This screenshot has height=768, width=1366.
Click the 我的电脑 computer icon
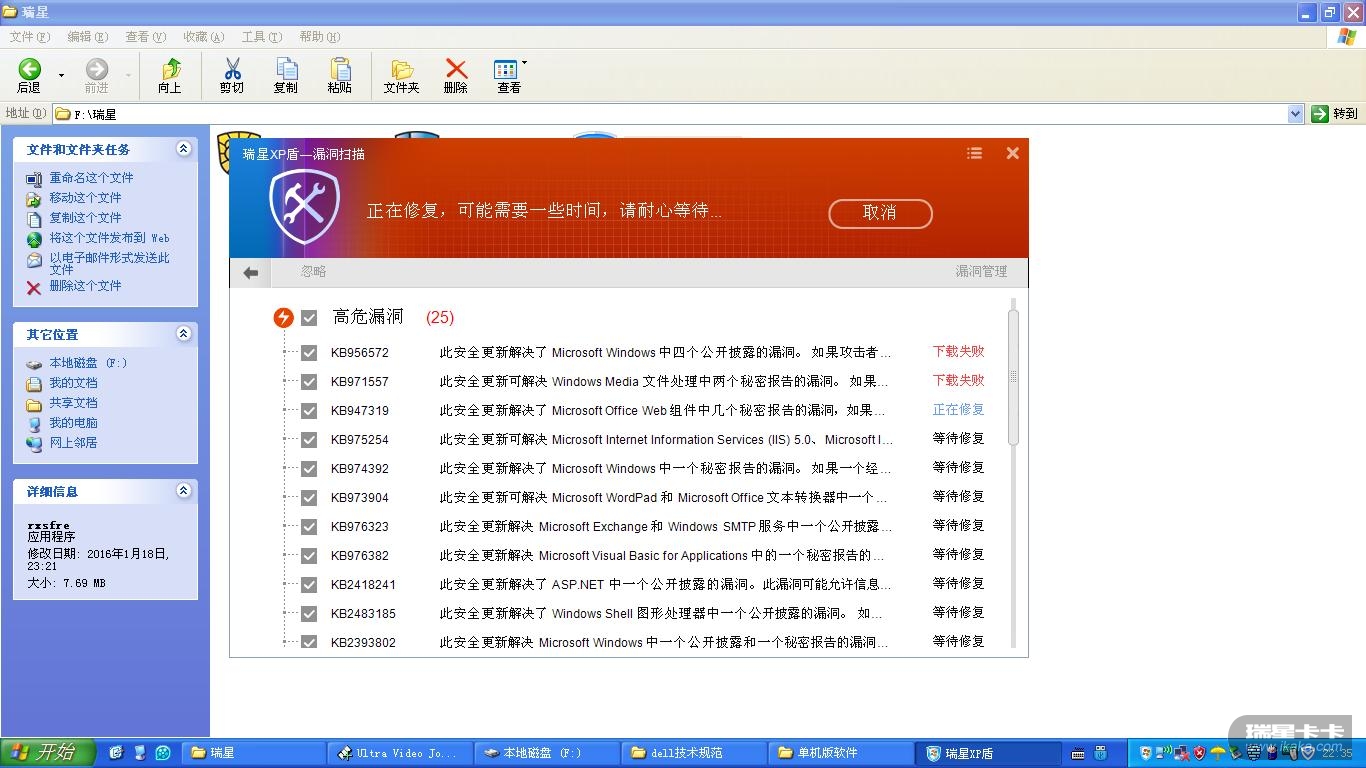point(34,423)
